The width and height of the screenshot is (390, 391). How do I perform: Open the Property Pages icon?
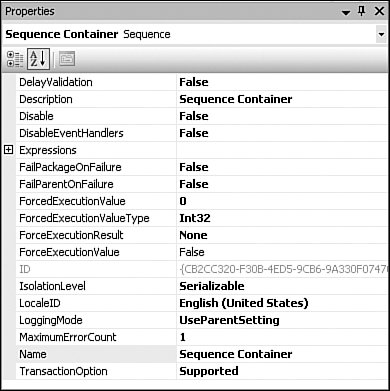(x=67, y=59)
